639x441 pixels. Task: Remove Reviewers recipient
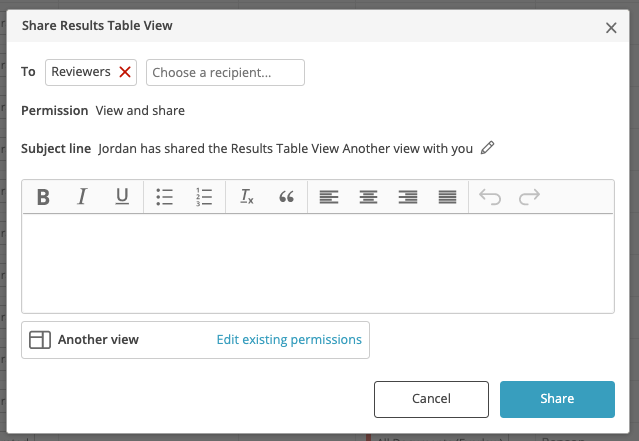125,72
